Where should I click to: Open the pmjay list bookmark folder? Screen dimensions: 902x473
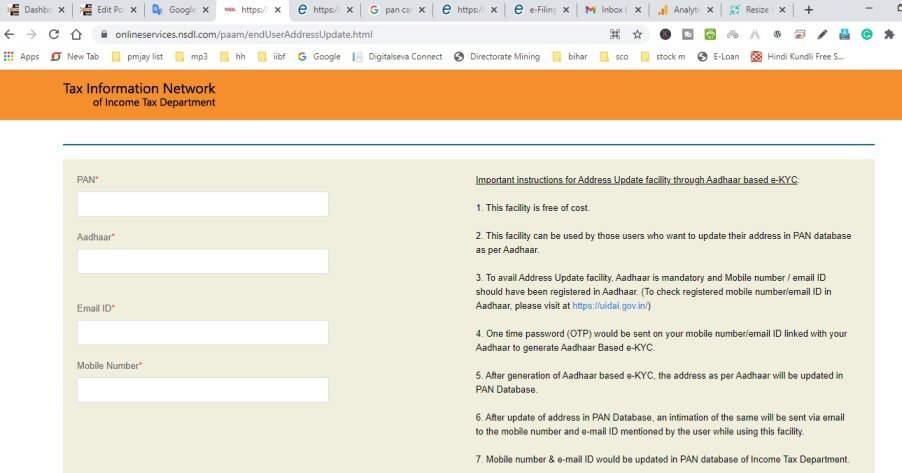coord(137,56)
